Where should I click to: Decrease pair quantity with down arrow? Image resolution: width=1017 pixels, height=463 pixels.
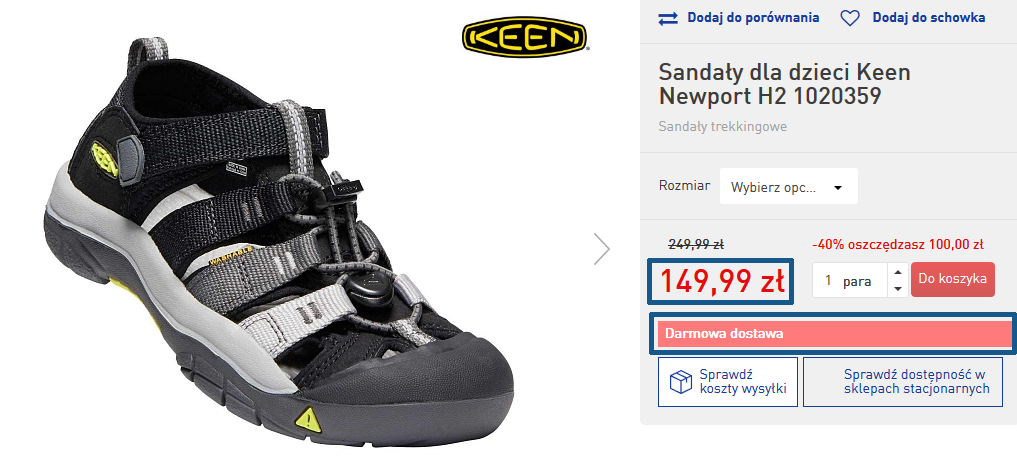[897, 289]
